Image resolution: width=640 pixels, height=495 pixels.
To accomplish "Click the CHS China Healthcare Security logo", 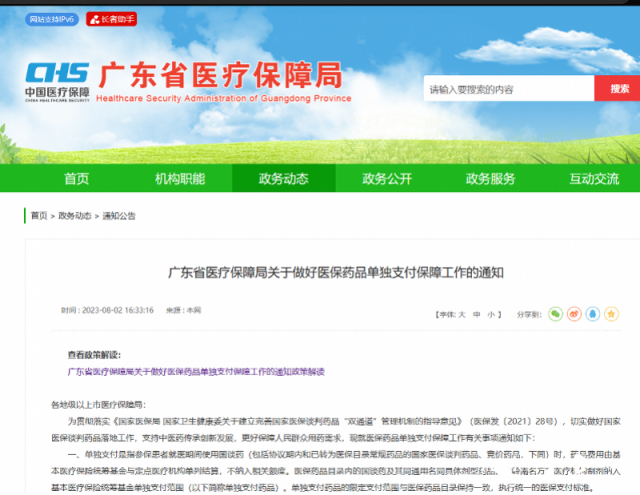I will coord(57,82).
